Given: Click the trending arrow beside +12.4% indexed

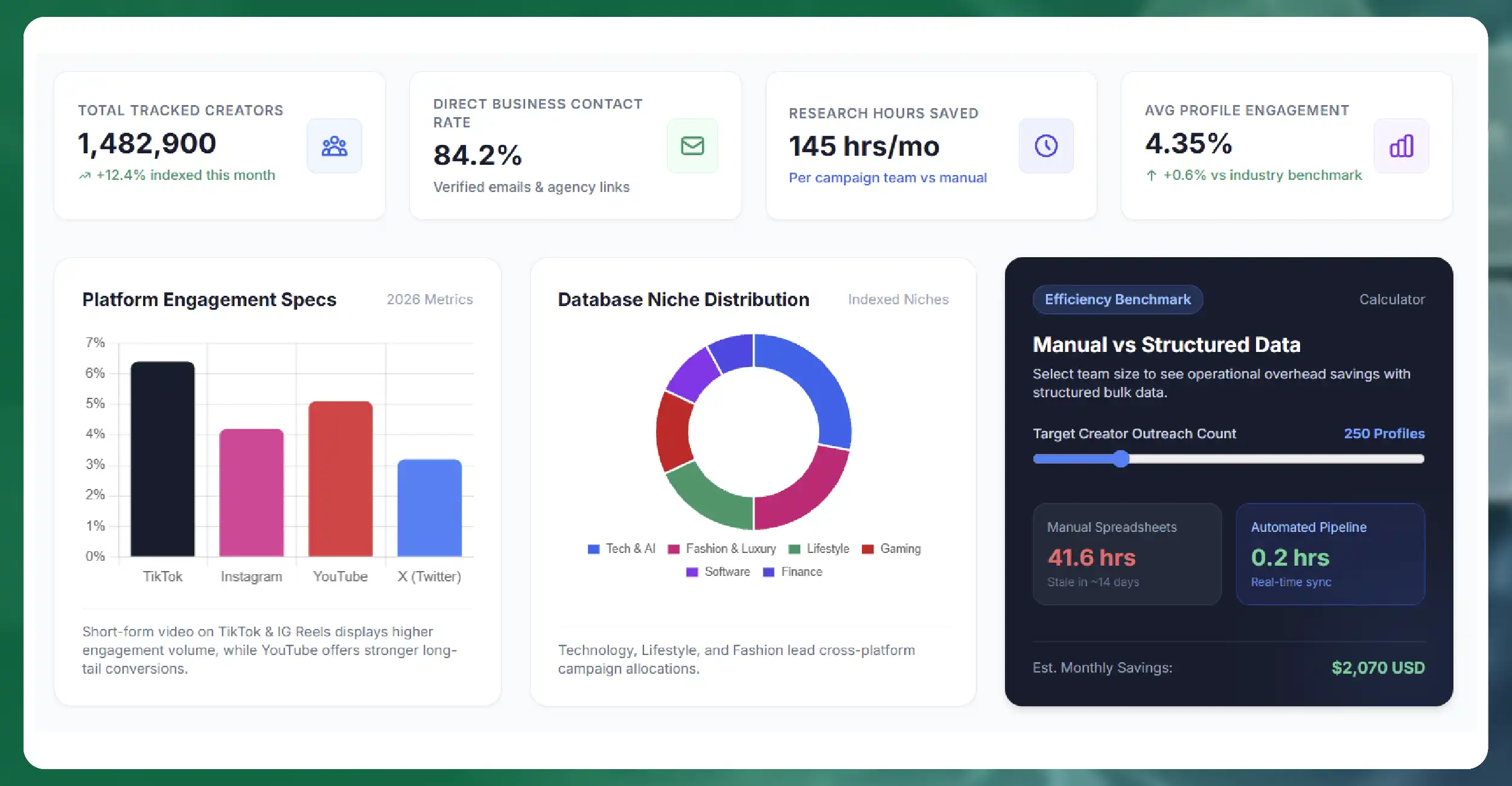Looking at the screenshot, I should point(85,176).
